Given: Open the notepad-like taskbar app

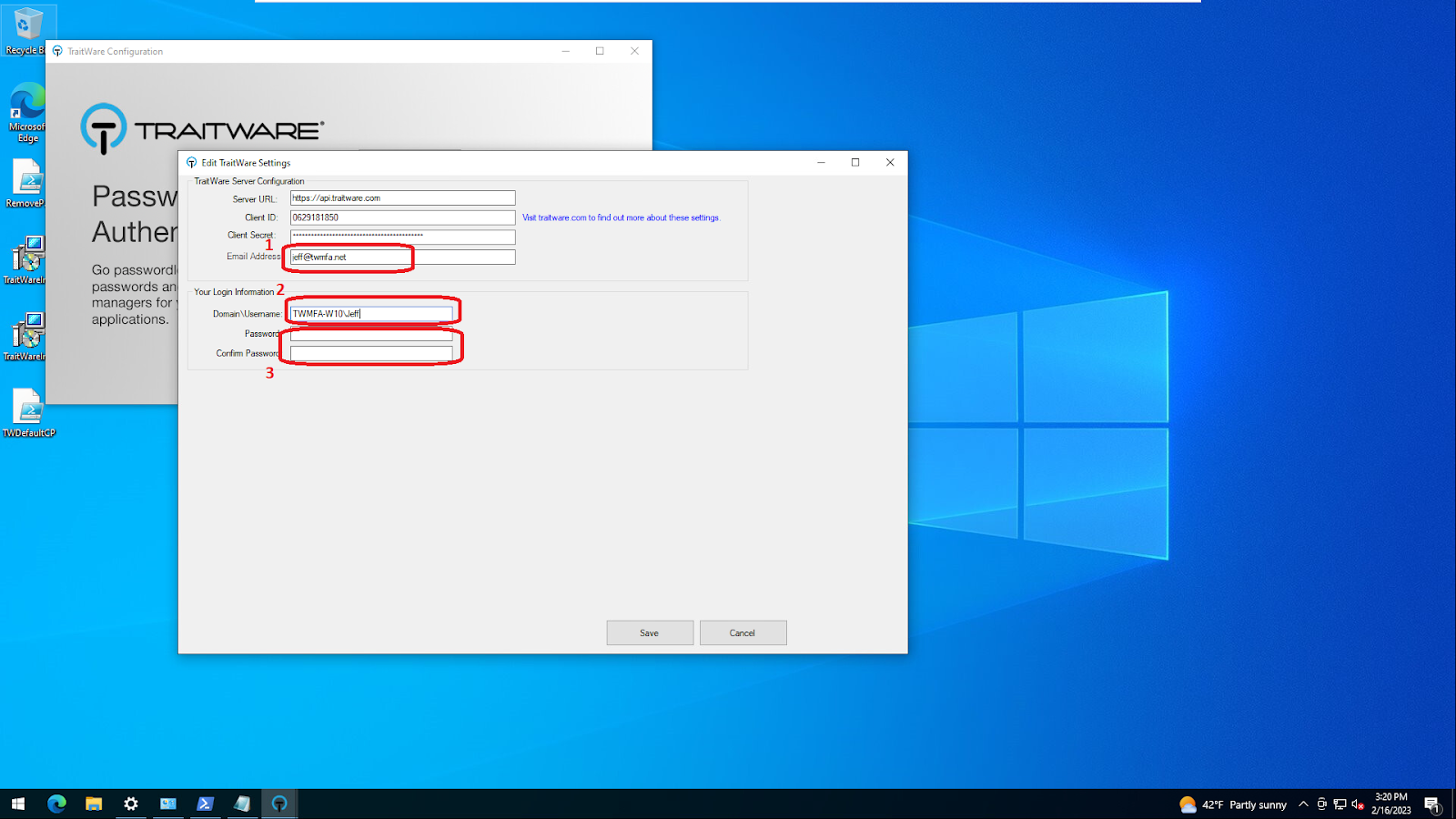Looking at the screenshot, I should tap(242, 804).
